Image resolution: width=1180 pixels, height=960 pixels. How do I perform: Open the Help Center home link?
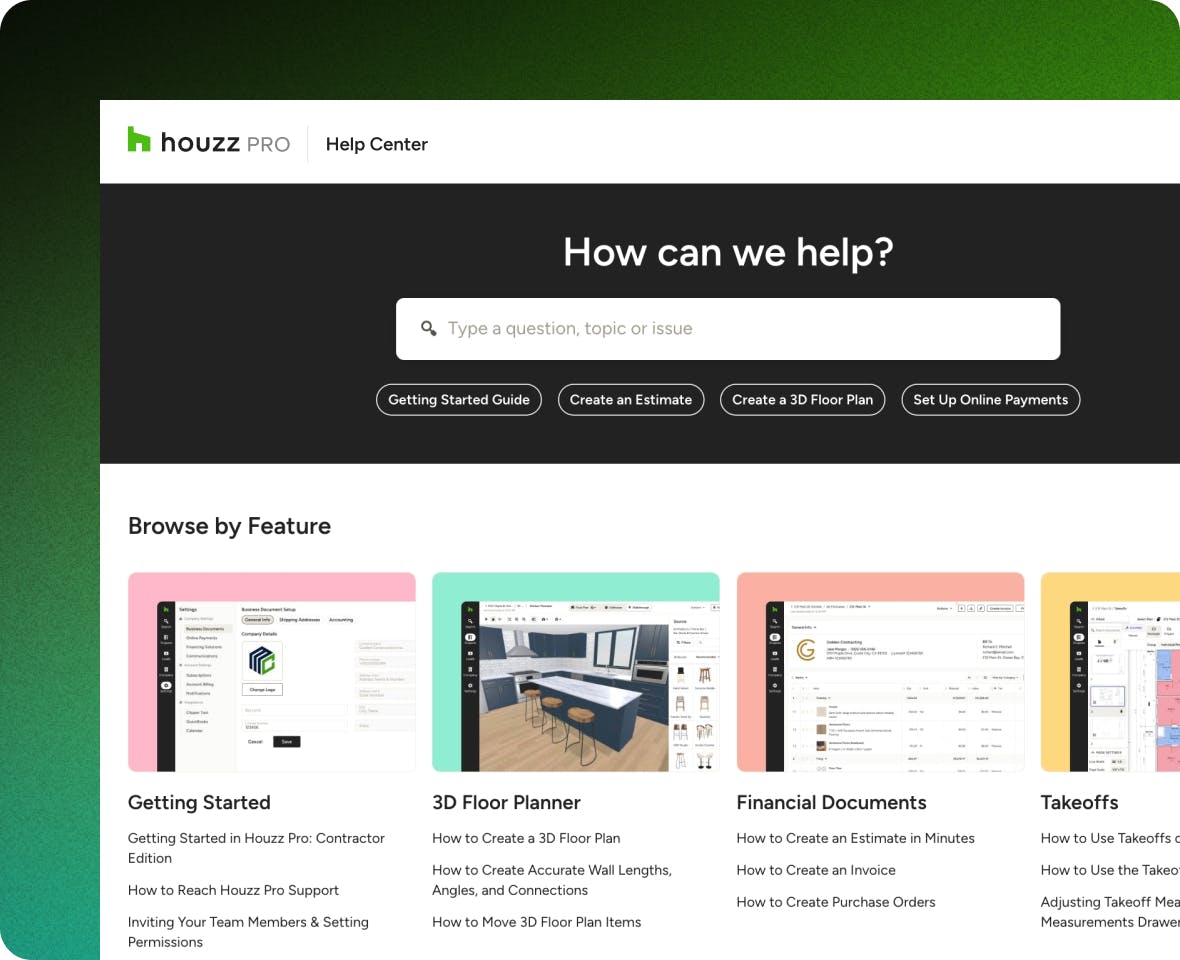coord(376,144)
